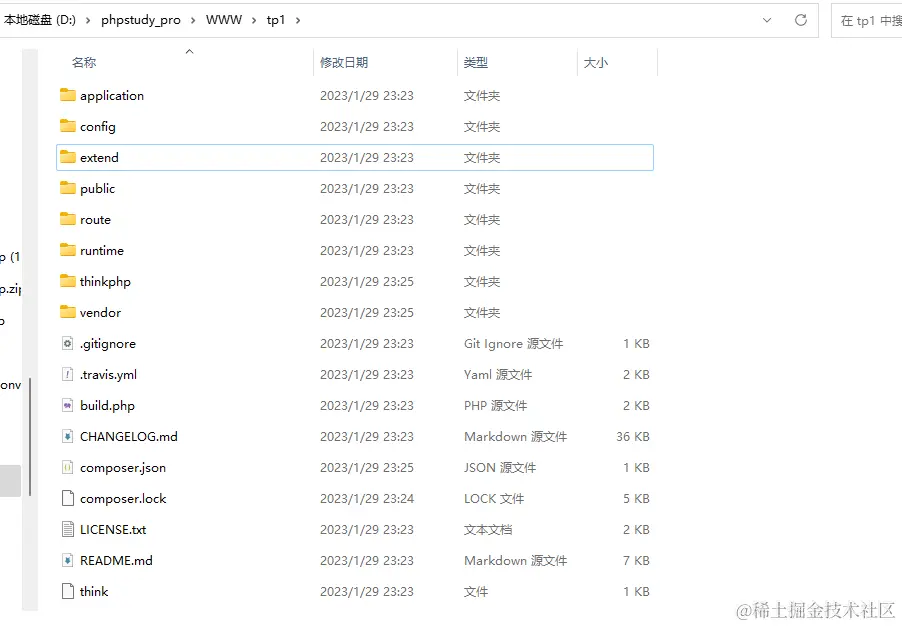Click the Git Ignore 源文件 type cell
The height and width of the screenshot is (627, 902).
pos(514,344)
